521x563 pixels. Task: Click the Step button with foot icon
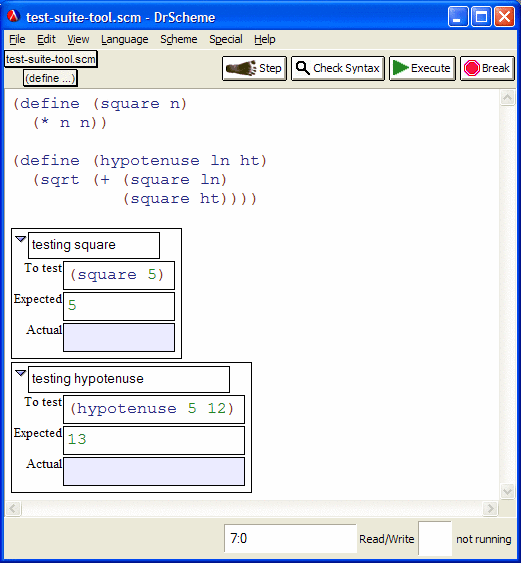click(x=254, y=68)
